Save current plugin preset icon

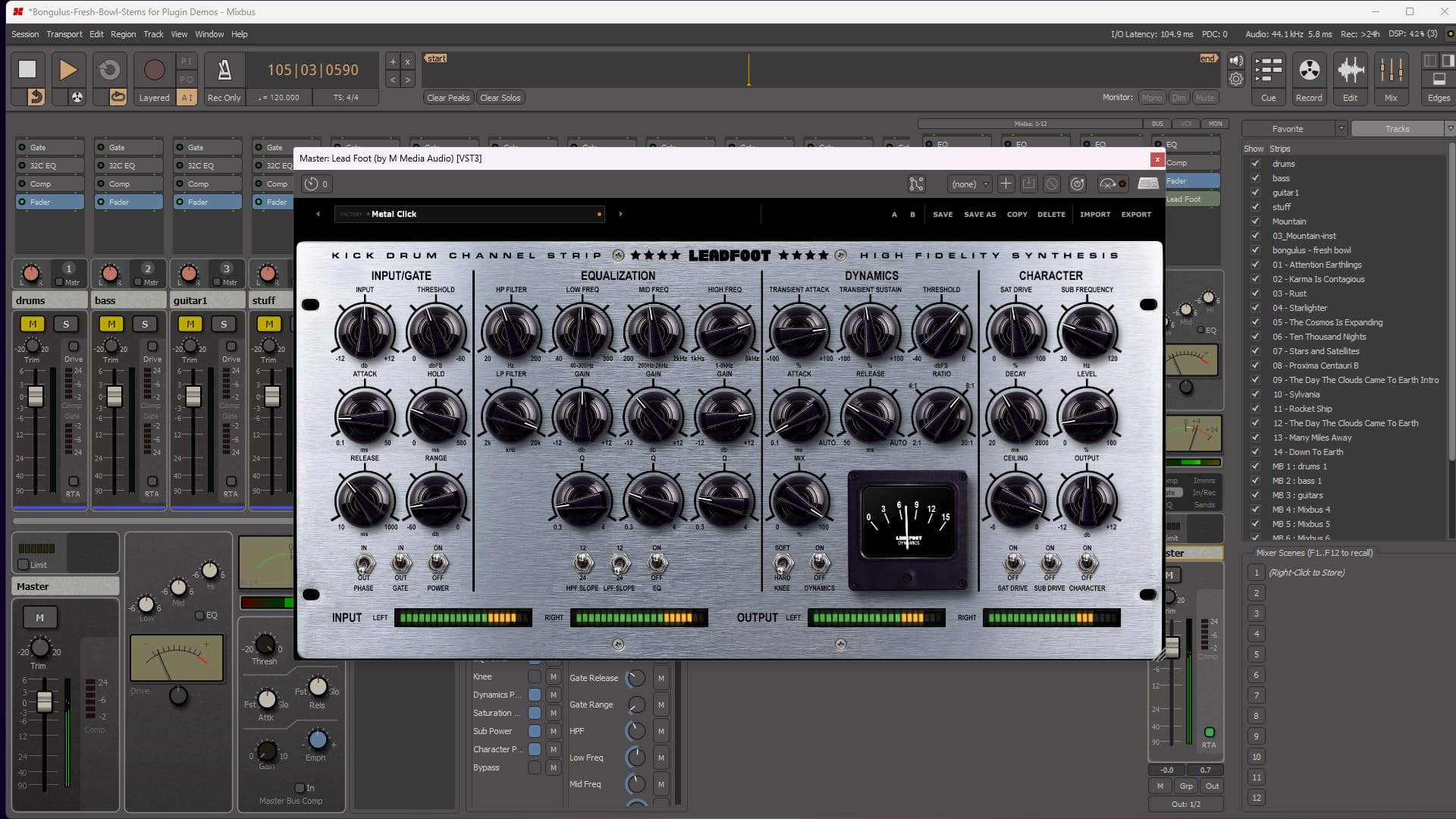coord(1028,184)
